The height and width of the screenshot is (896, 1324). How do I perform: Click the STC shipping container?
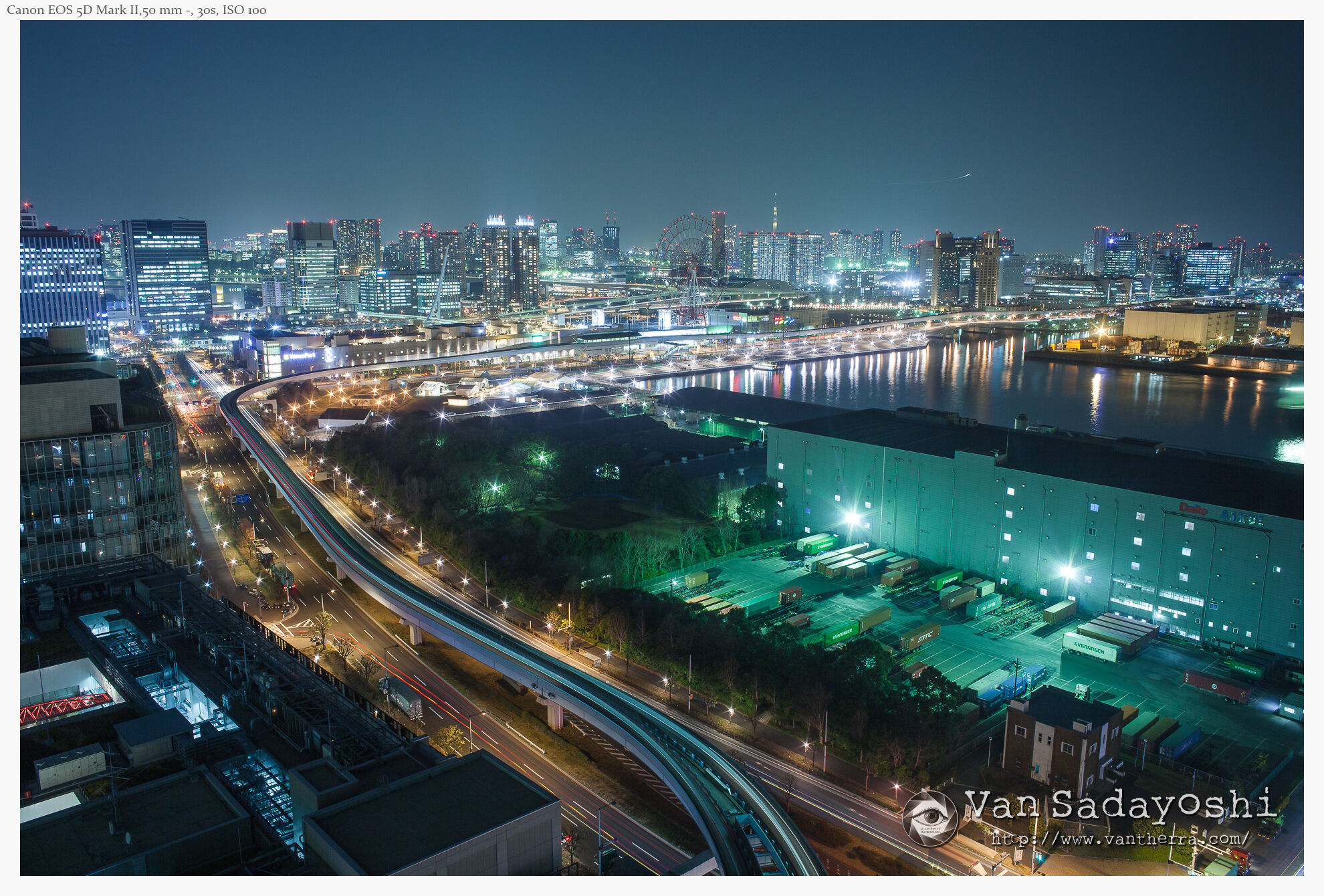pos(920,637)
